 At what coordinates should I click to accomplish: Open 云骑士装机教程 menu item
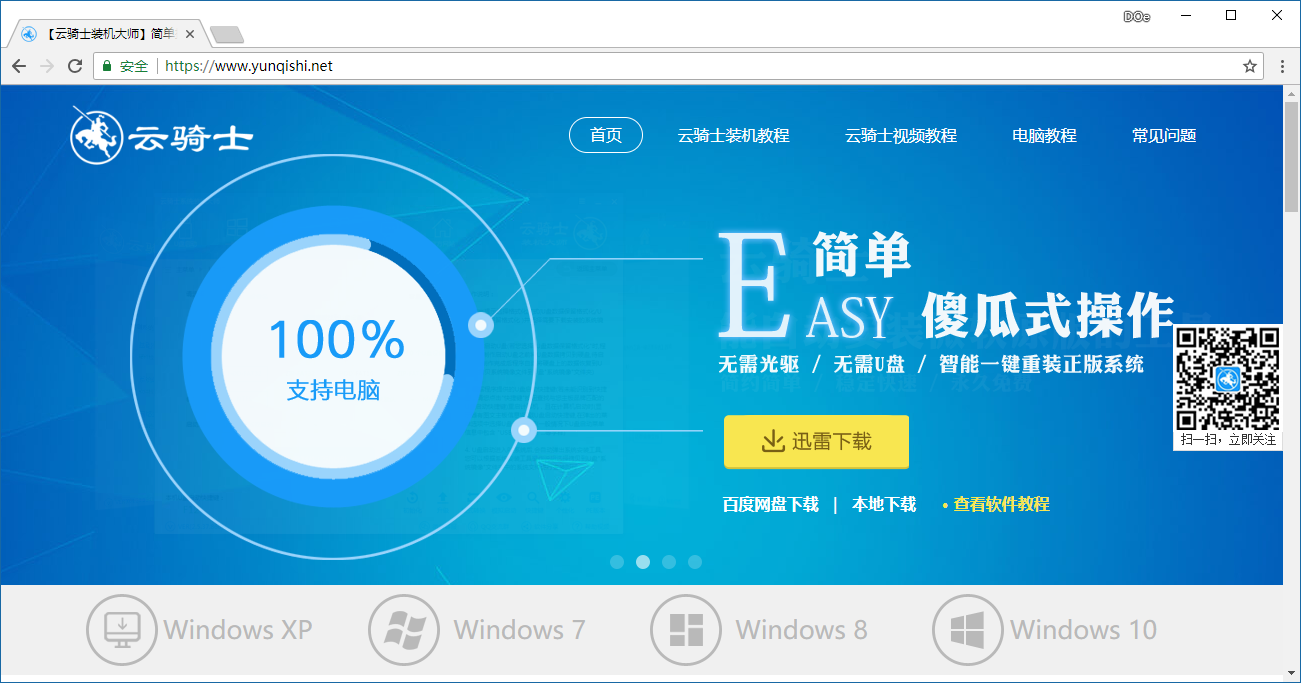tap(733, 135)
